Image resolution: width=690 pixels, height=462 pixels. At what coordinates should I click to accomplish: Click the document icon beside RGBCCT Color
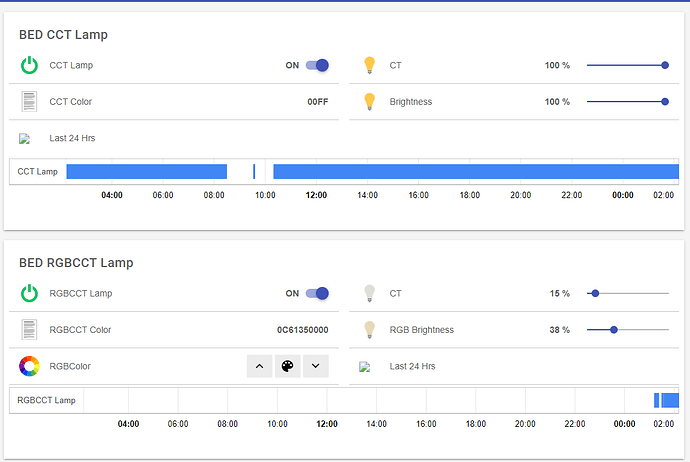point(29,330)
